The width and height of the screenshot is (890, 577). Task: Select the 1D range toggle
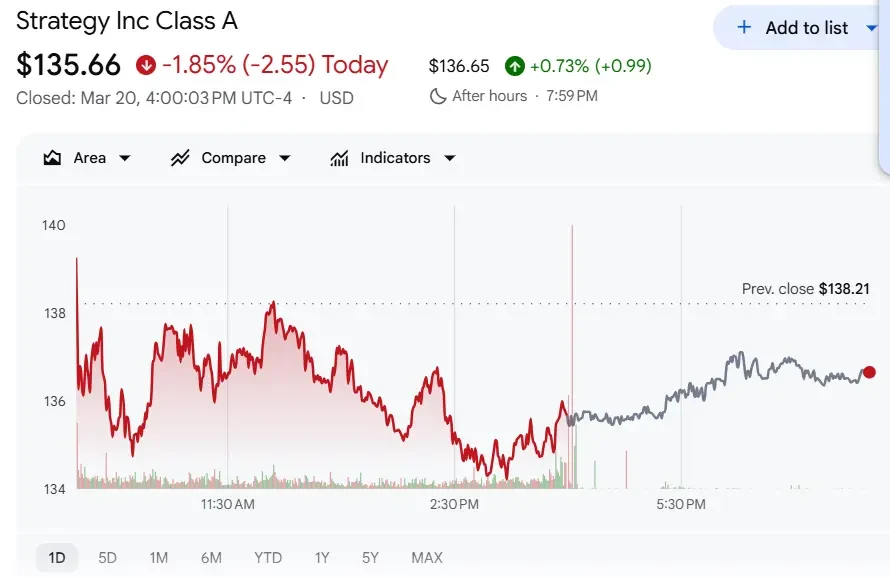(56, 557)
